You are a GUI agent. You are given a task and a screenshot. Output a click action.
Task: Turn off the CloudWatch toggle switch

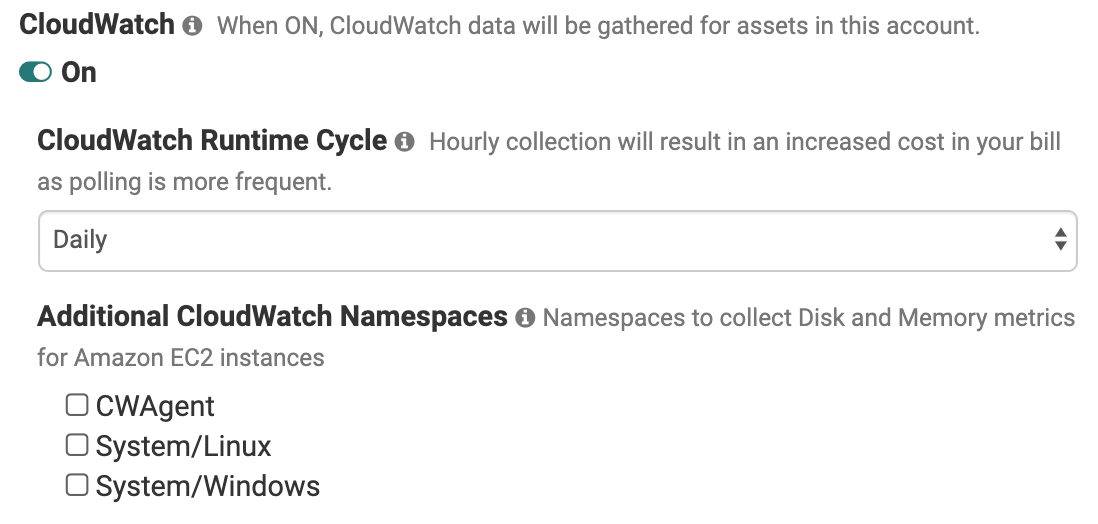point(36,72)
